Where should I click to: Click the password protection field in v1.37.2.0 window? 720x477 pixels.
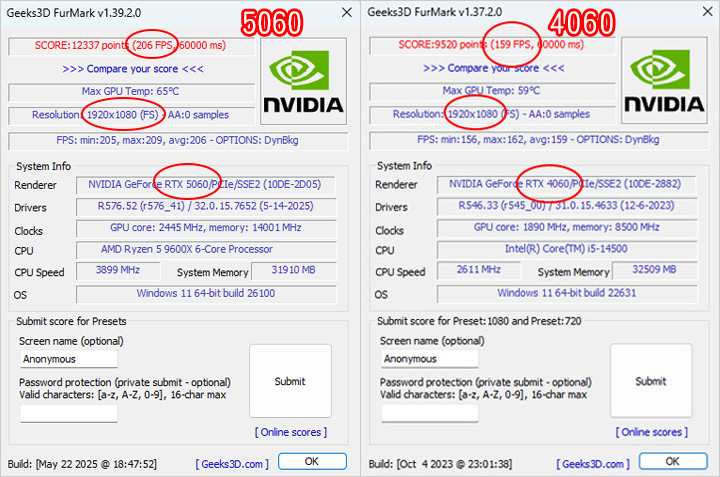(x=430, y=413)
